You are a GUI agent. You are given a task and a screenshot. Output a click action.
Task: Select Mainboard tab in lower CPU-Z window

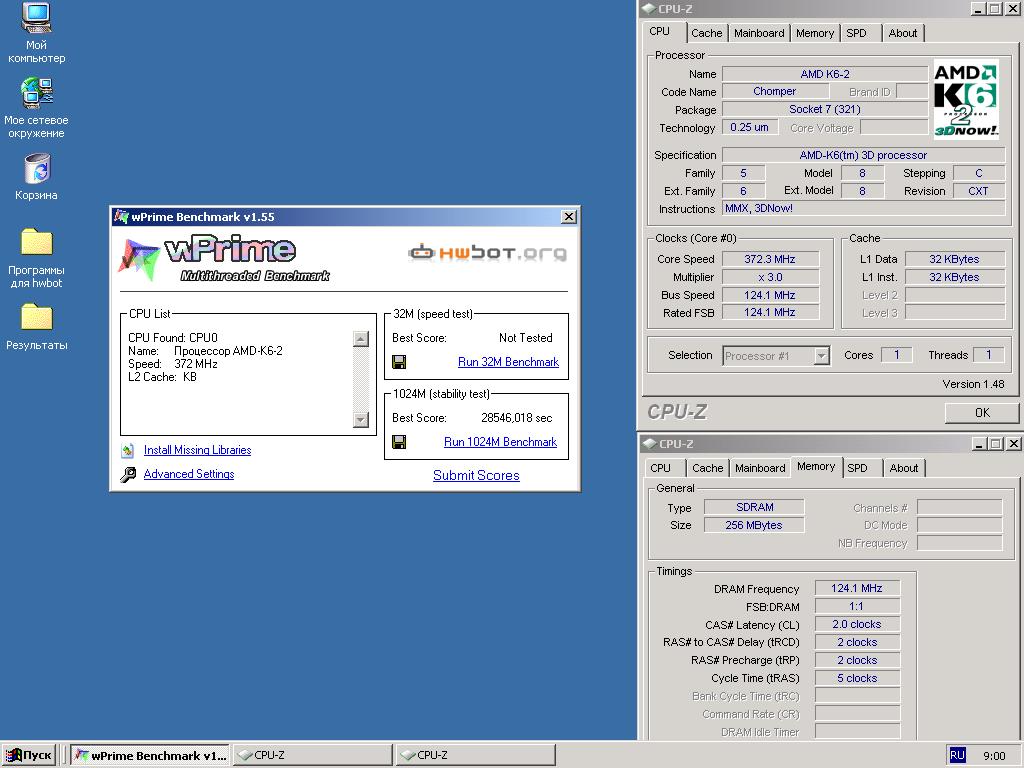pos(760,468)
